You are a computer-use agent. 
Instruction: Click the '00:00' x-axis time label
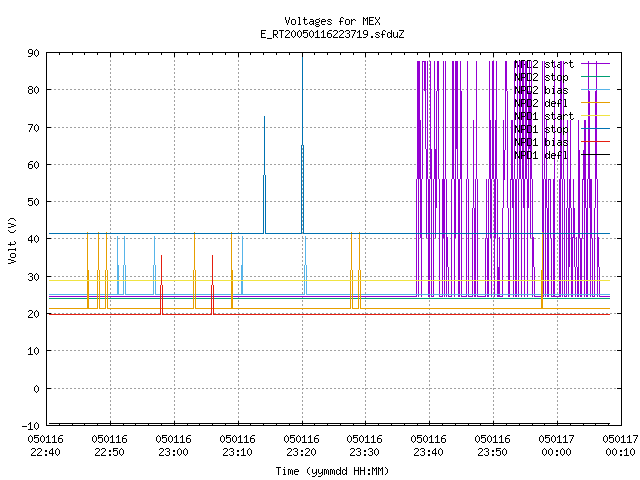(557, 453)
